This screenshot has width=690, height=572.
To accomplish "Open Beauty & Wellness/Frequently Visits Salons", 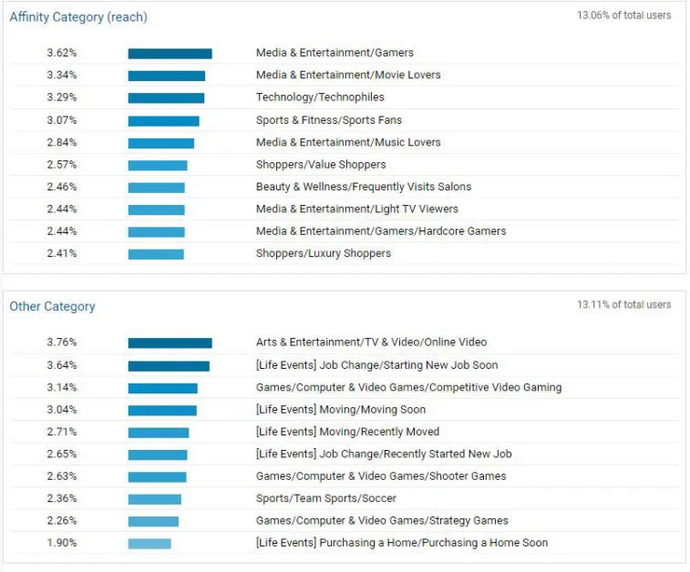I will point(363,187).
